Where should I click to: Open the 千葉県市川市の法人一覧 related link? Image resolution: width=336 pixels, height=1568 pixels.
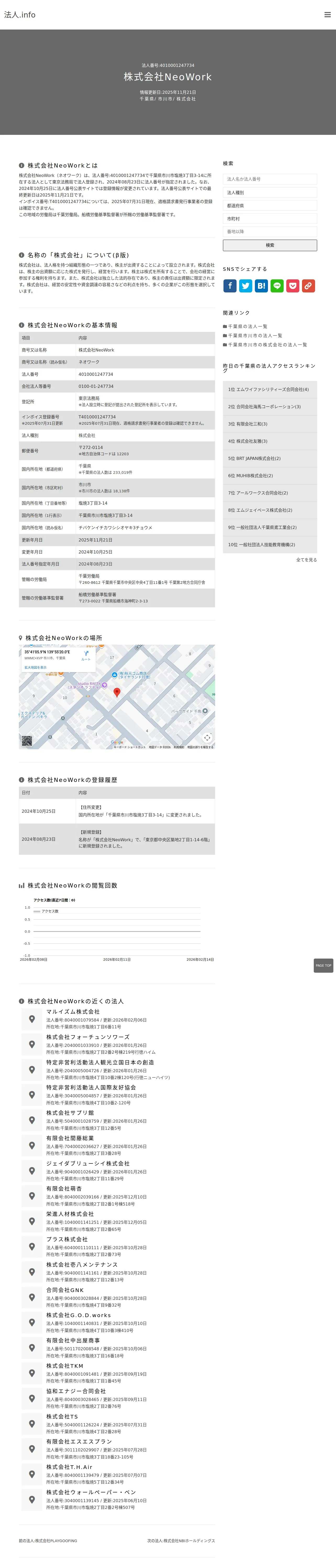pyautogui.click(x=255, y=335)
